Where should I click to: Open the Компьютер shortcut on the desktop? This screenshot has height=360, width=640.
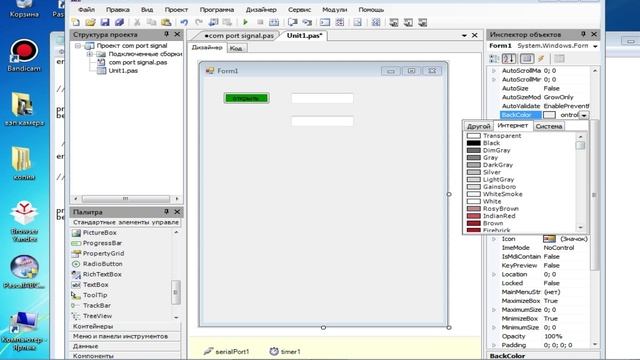click(24, 331)
